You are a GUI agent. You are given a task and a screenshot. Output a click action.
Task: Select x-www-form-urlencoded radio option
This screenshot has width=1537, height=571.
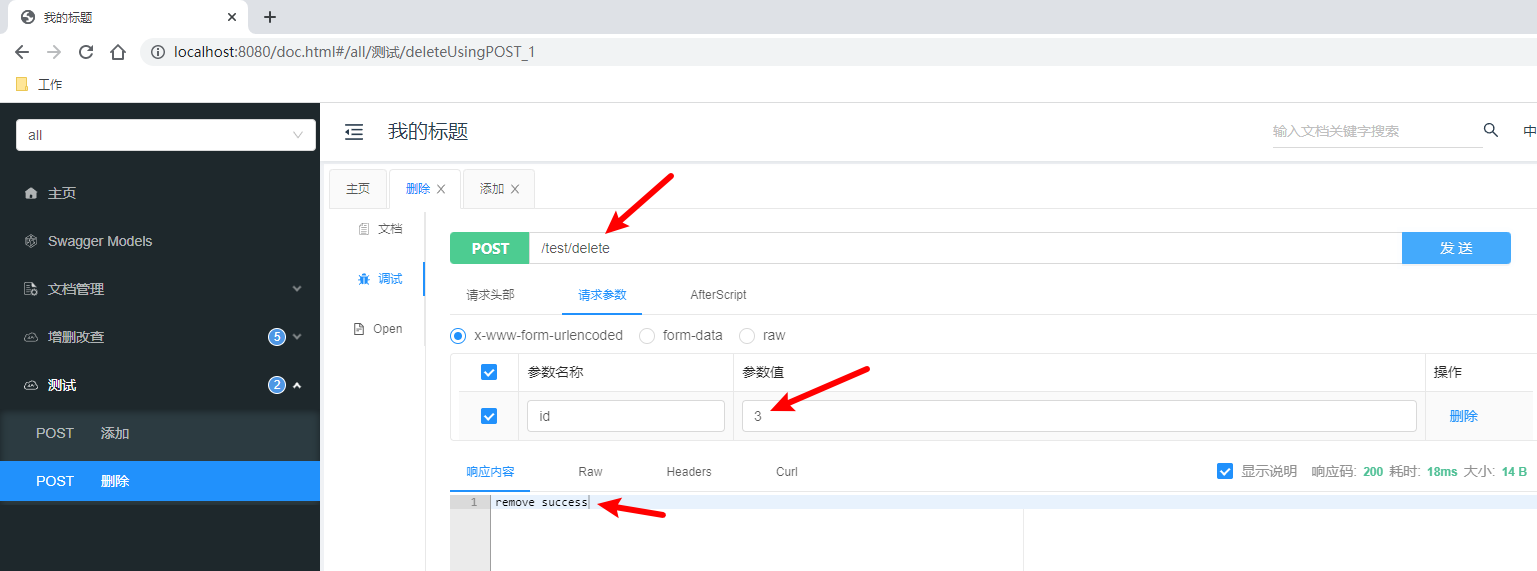[458, 336]
